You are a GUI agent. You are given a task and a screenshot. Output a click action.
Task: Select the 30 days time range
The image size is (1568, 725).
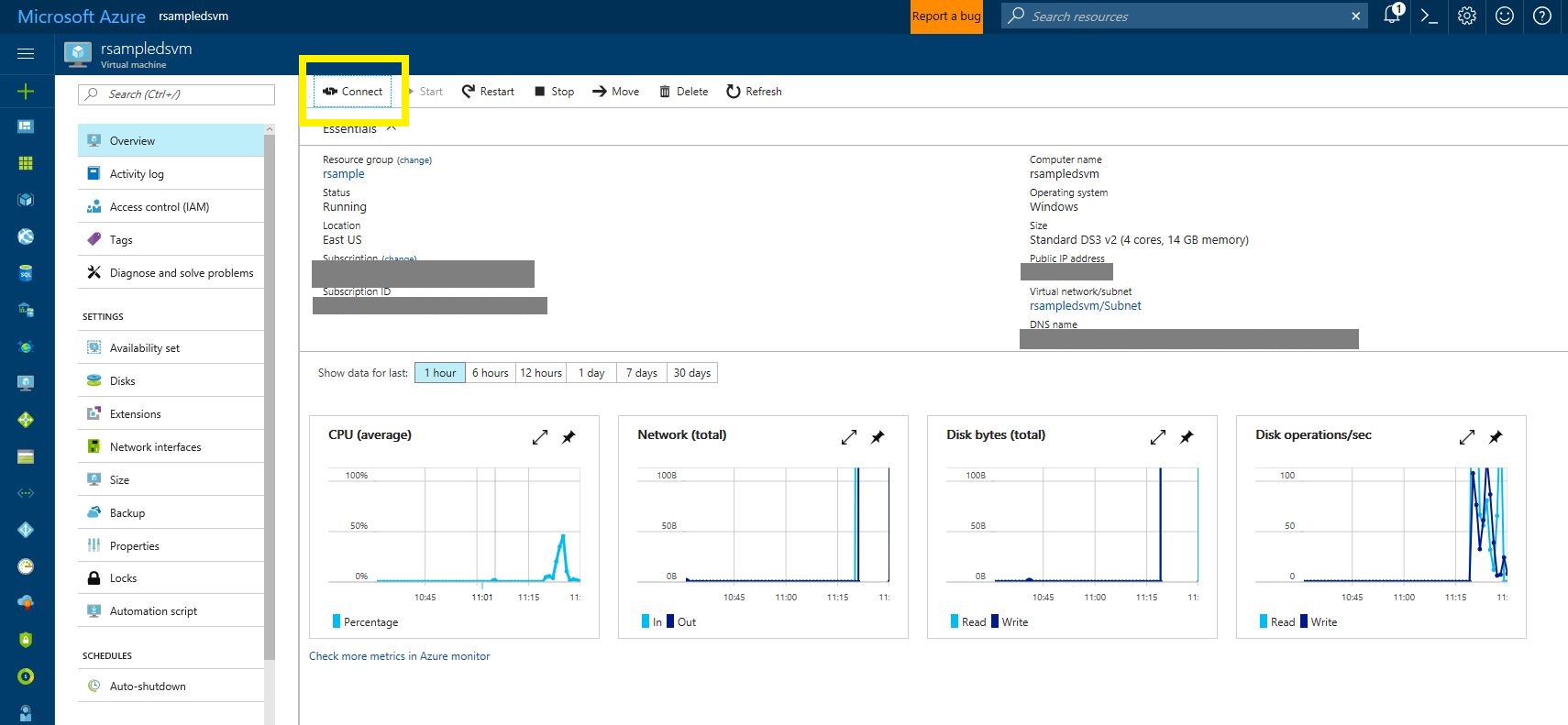(692, 373)
